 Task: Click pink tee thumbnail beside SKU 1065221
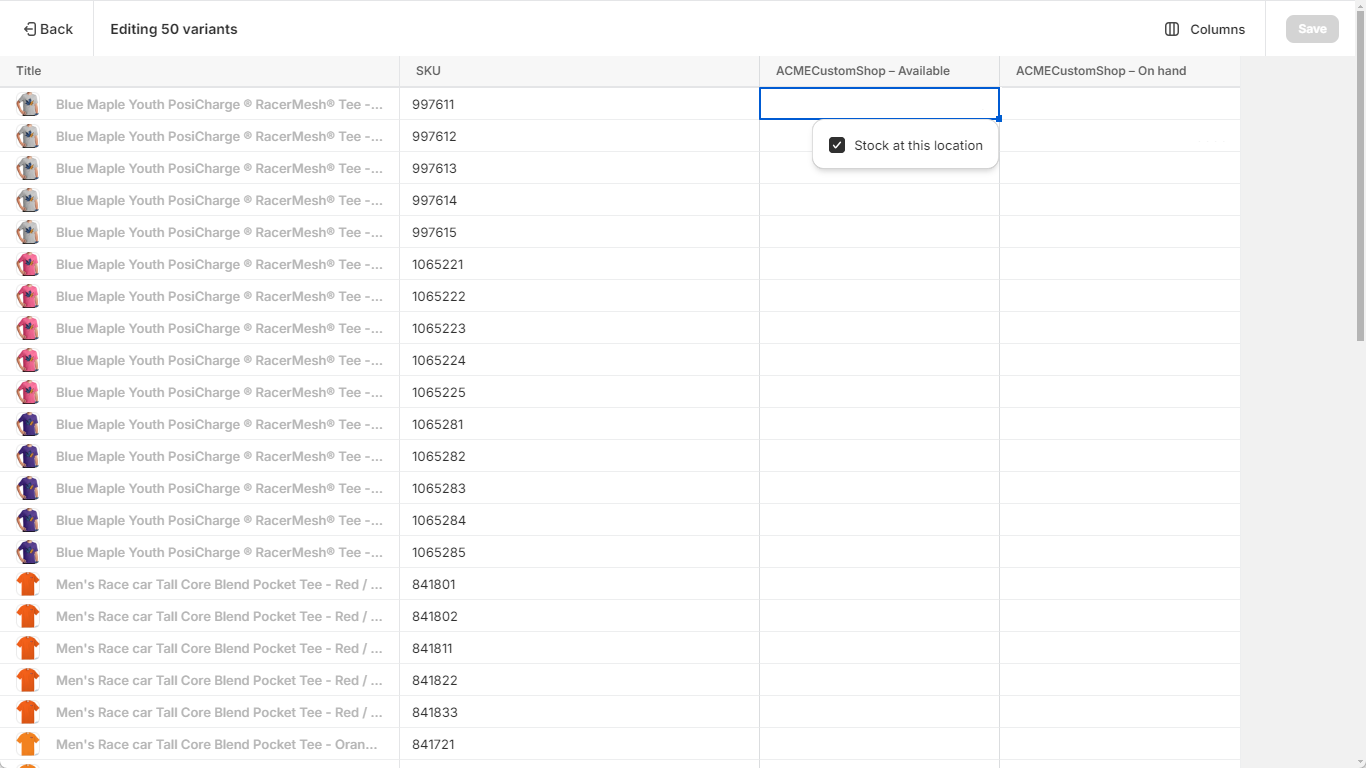[28, 264]
